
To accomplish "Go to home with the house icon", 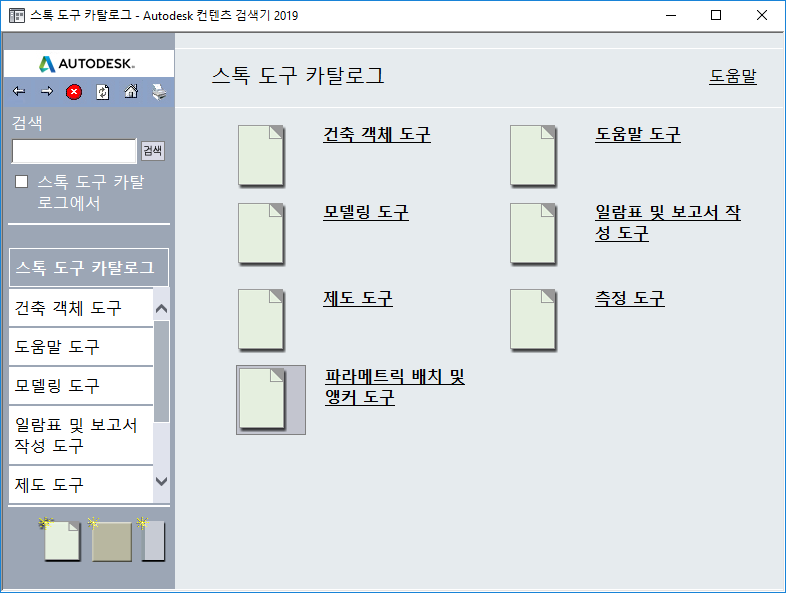I will [x=131, y=91].
